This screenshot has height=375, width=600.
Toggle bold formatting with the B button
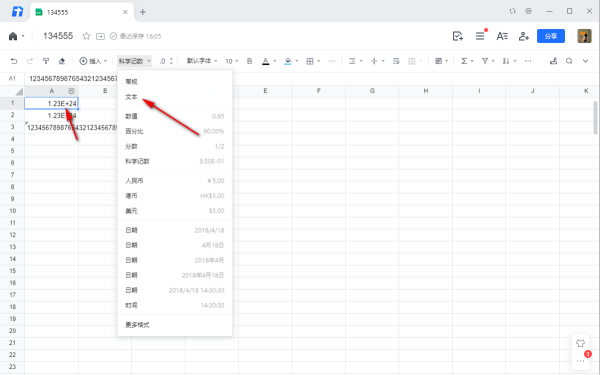pyautogui.click(x=249, y=61)
